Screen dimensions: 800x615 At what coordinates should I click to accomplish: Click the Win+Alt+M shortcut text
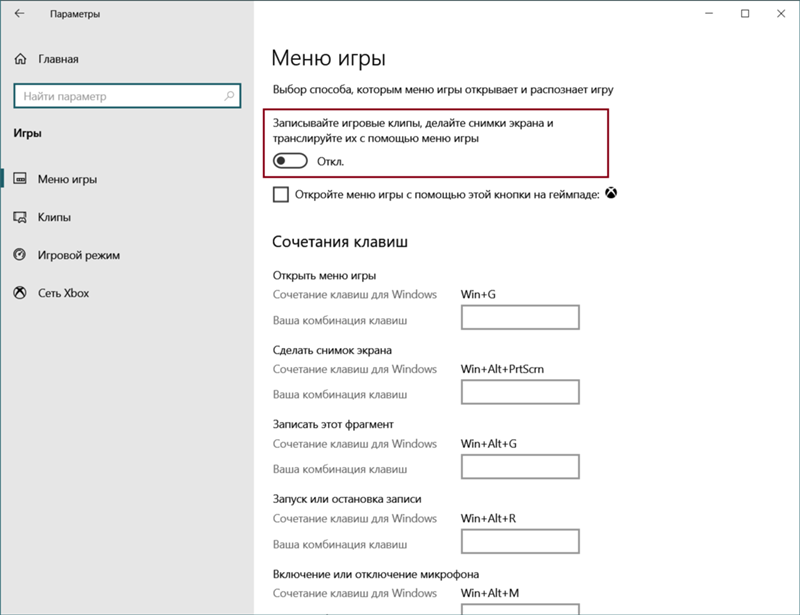coord(490,593)
